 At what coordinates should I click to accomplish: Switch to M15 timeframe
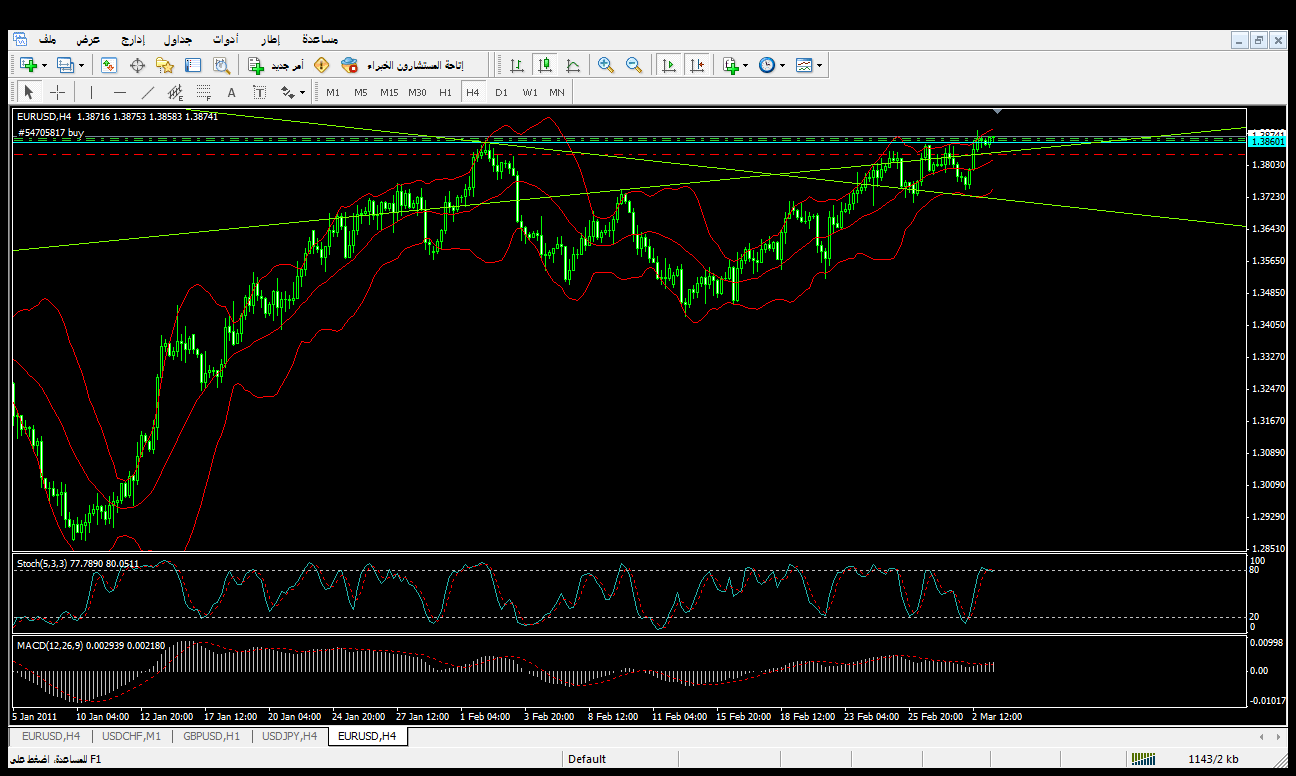click(x=389, y=92)
